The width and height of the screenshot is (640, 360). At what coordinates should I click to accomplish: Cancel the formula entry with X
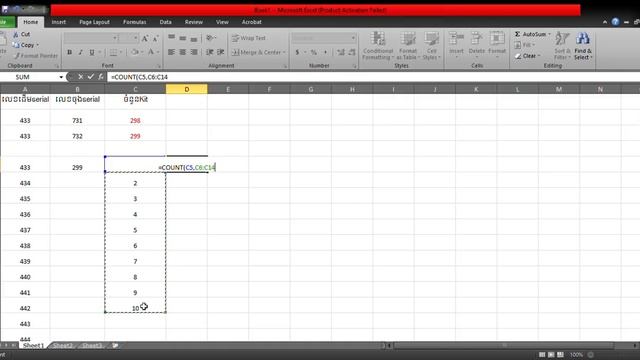(80, 77)
